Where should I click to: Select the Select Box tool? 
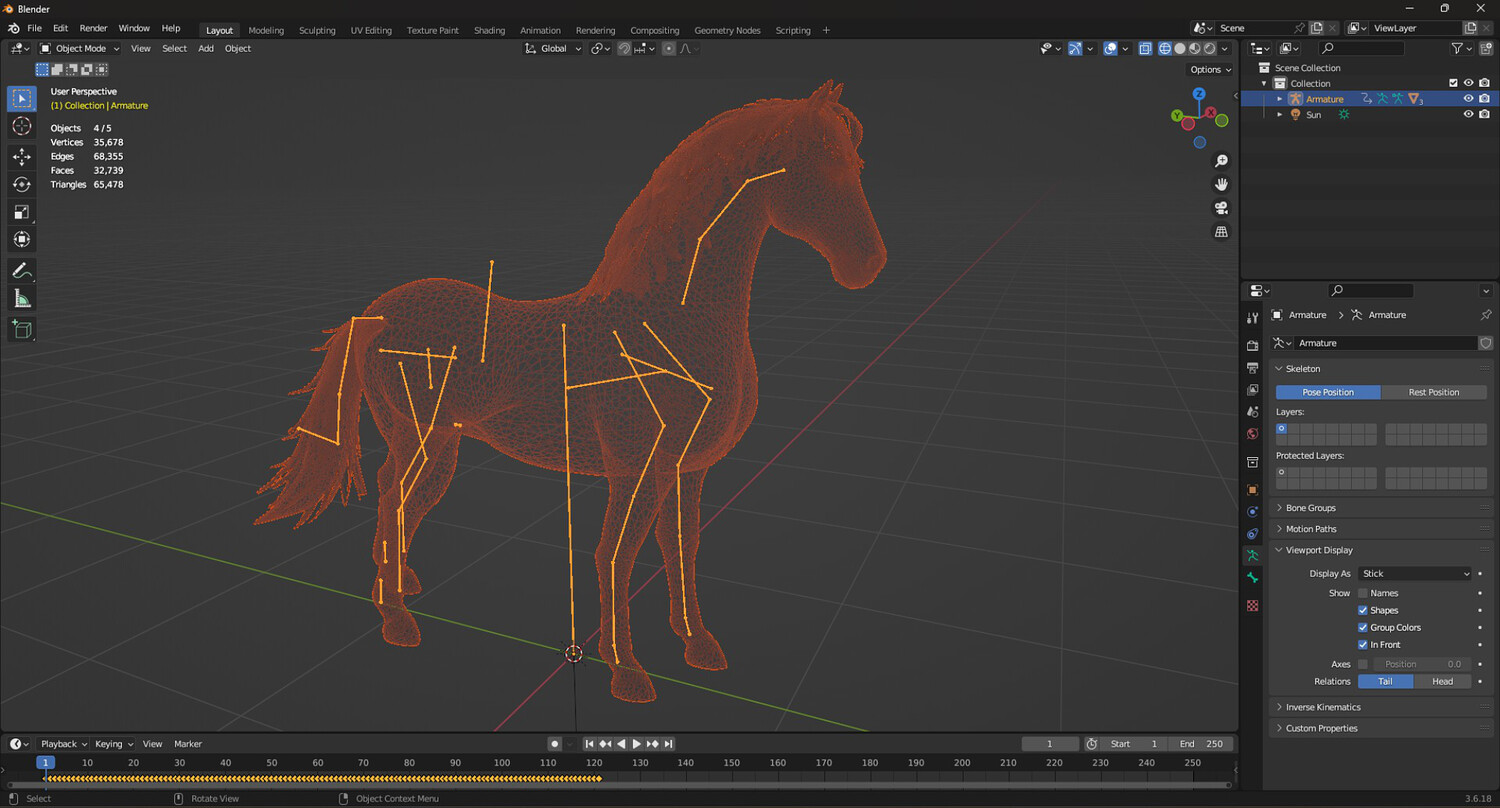(x=22, y=99)
